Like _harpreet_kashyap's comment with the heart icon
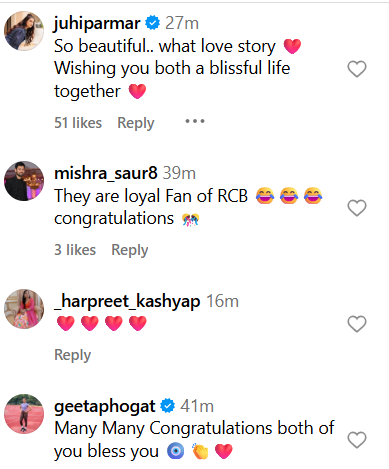Viewport: 389px width, 469px height. click(357, 324)
